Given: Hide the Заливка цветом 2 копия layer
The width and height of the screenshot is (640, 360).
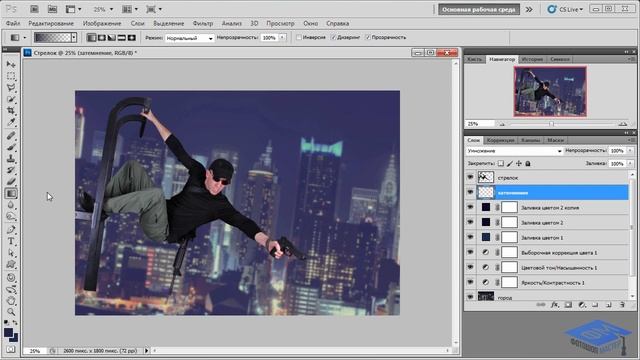Looking at the screenshot, I should coord(470,207).
